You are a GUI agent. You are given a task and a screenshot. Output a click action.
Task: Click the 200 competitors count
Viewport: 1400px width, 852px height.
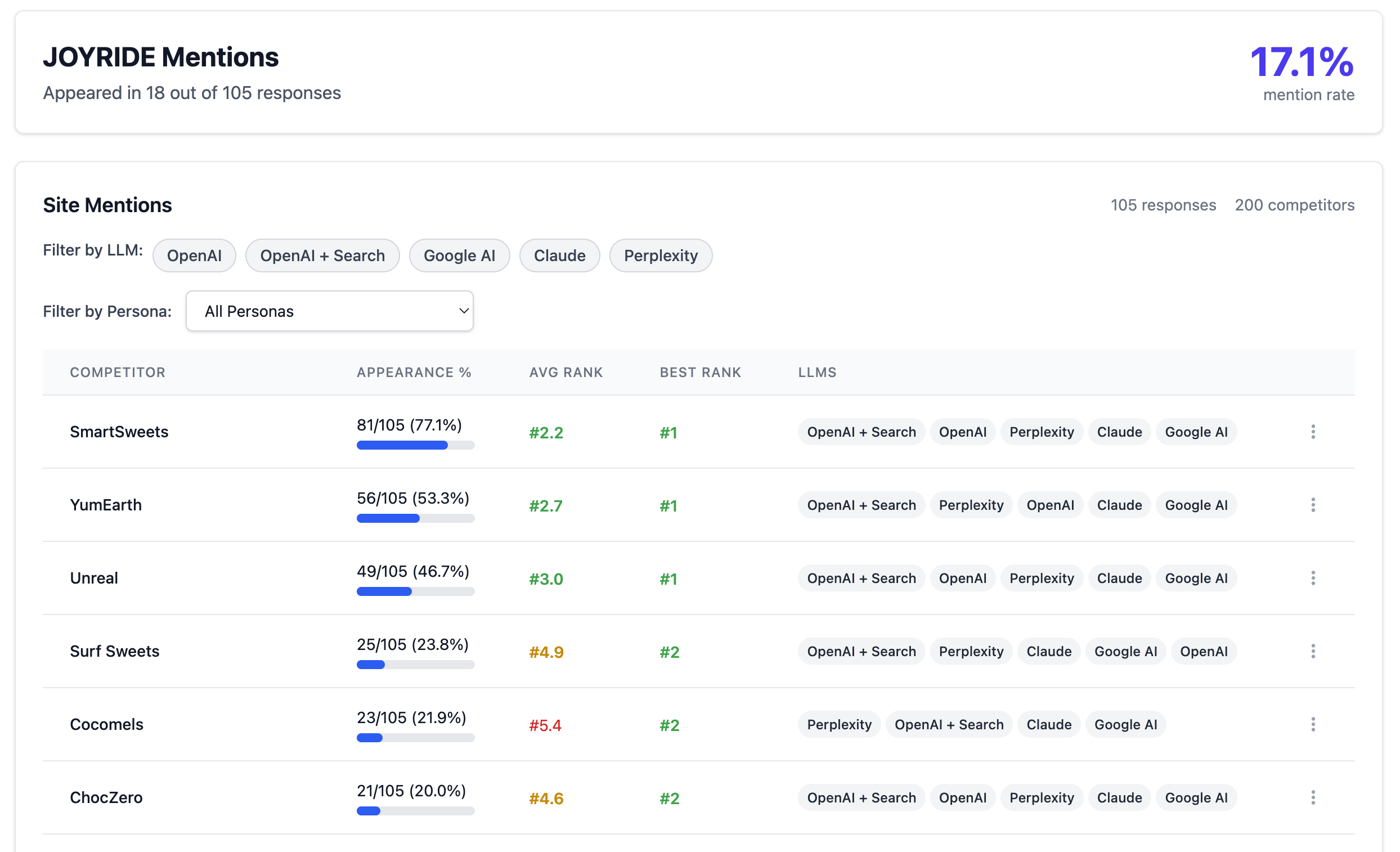1294,205
